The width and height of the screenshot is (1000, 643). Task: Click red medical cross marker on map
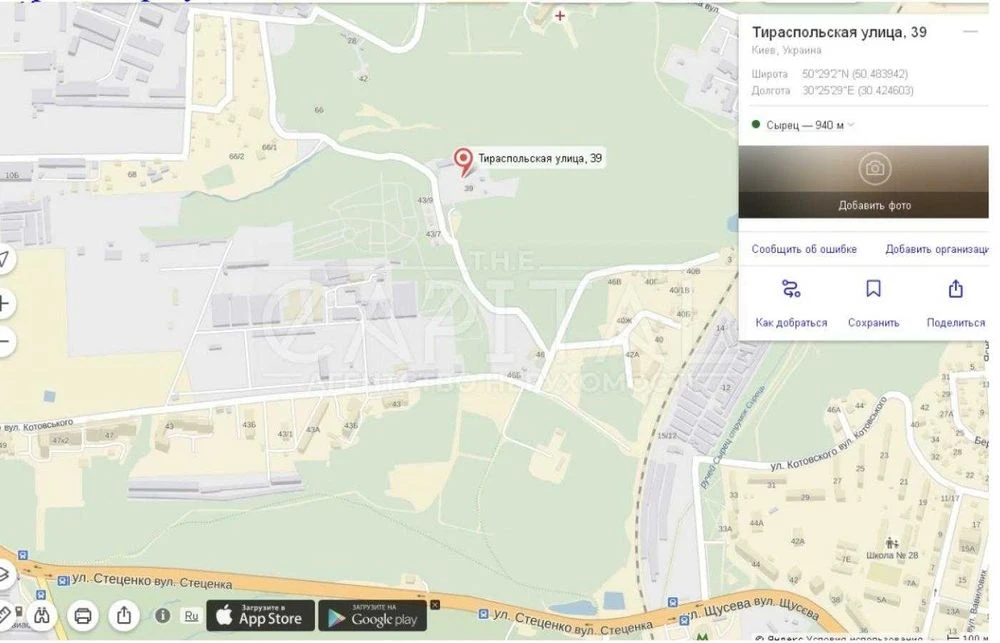coord(559,15)
